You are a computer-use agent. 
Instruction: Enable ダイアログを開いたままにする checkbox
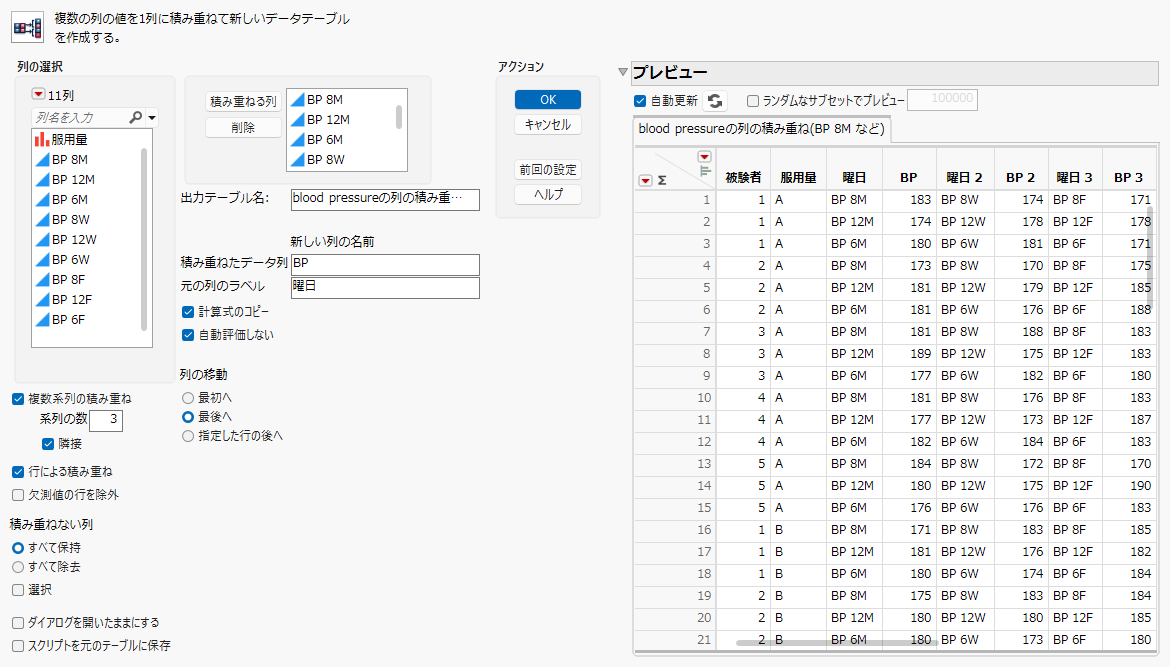(x=18, y=623)
